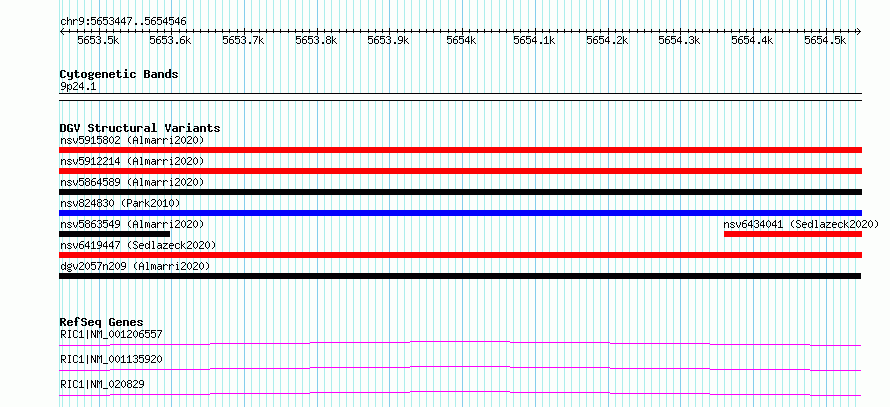Image resolution: width=890 pixels, height=407 pixels.
Task: Click the RefSeq Genes track title
Action: coord(102,322)
